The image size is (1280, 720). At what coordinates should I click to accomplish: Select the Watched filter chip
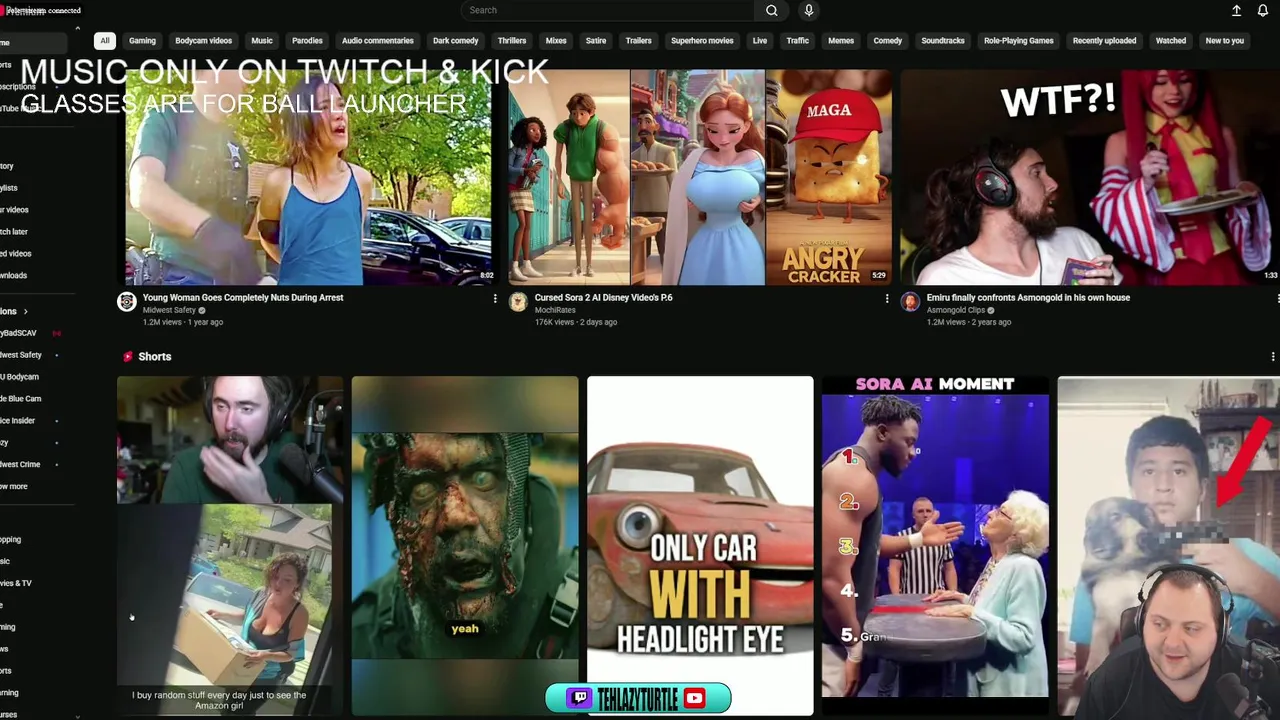coord(1171,41)
